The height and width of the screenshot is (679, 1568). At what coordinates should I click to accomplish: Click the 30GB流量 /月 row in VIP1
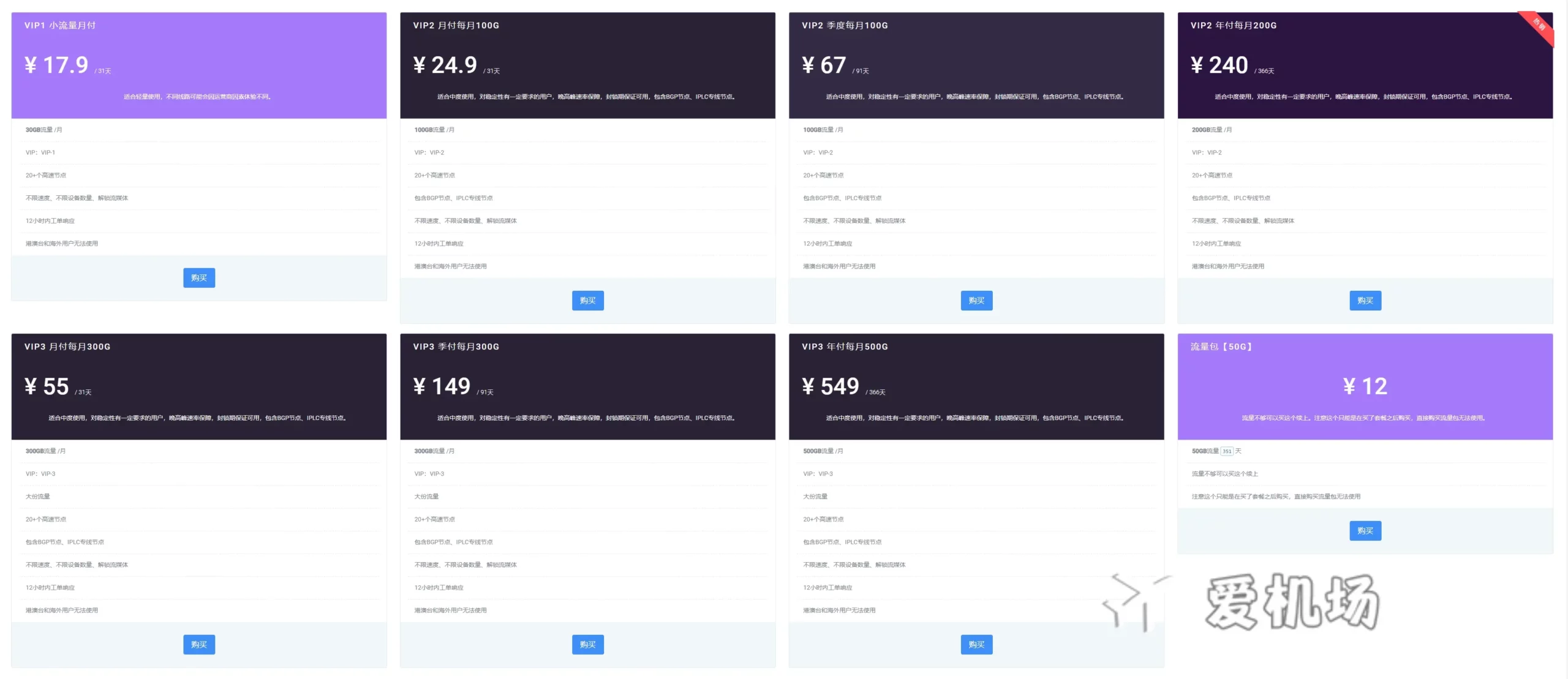[199, 130]
